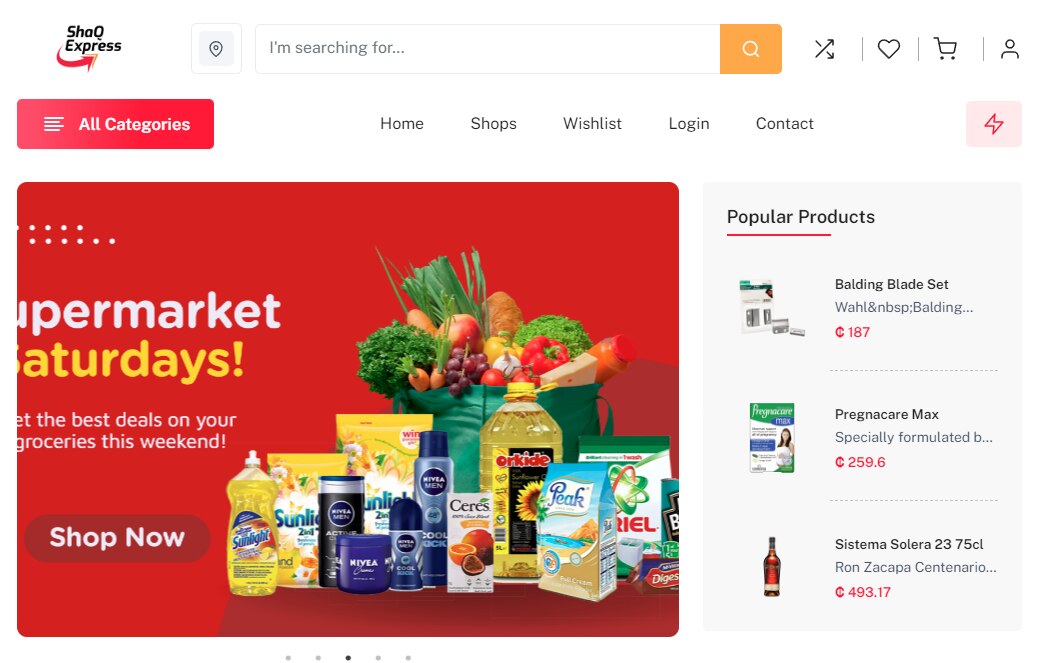
Task: Open the compare shuffle arrows icon
Action: (824, 49)
